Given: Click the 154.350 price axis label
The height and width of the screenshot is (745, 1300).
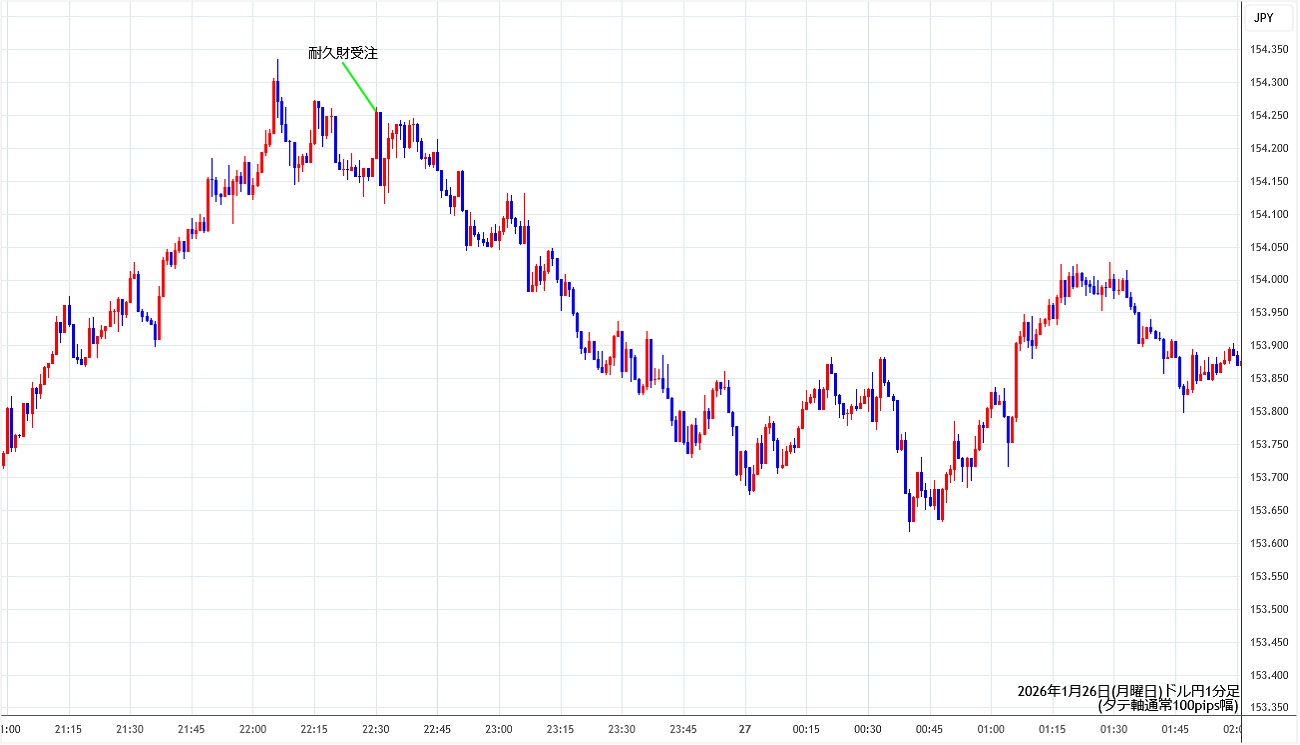Looking at the screenshot, I should point(1269,50).
